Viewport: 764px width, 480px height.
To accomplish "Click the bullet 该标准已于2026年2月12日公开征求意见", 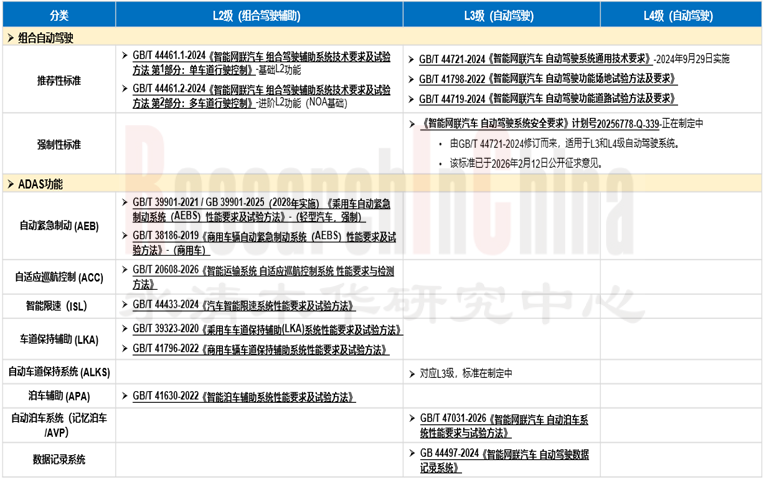I will pyautogui.click(x=525, y=163).
